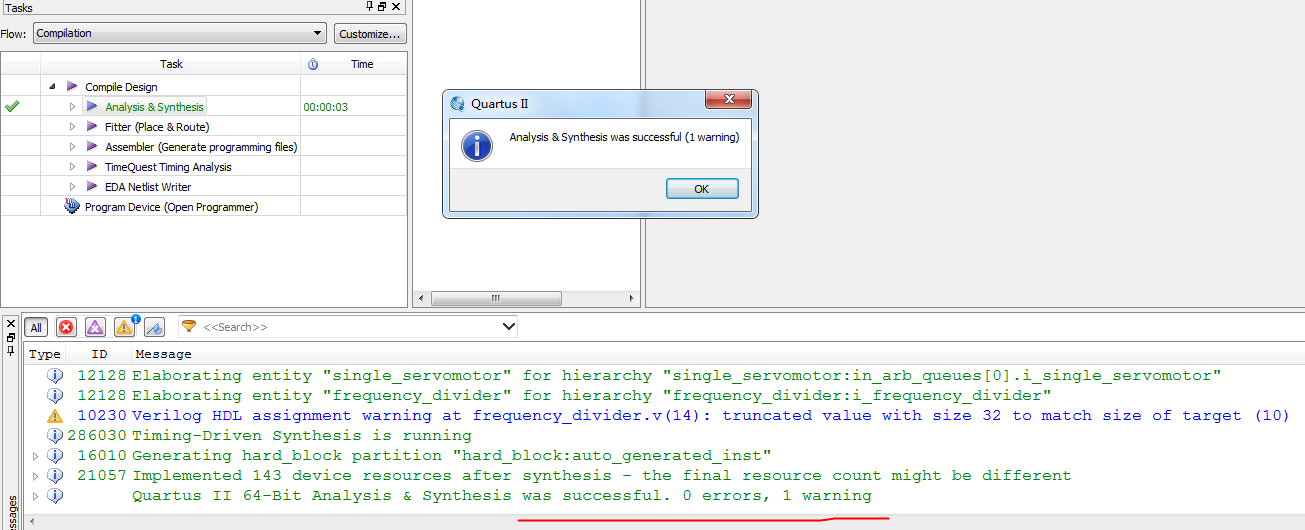Float the Messages panel window
1305x530 pixels.
pos(11,338)
